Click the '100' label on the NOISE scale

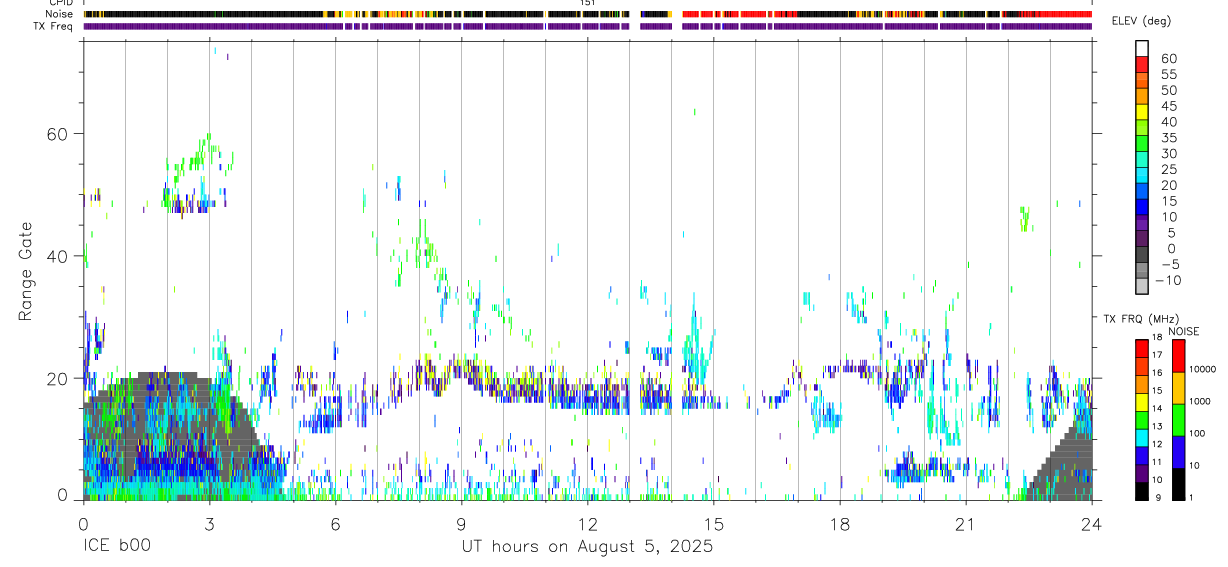[x=1195, y=433]
